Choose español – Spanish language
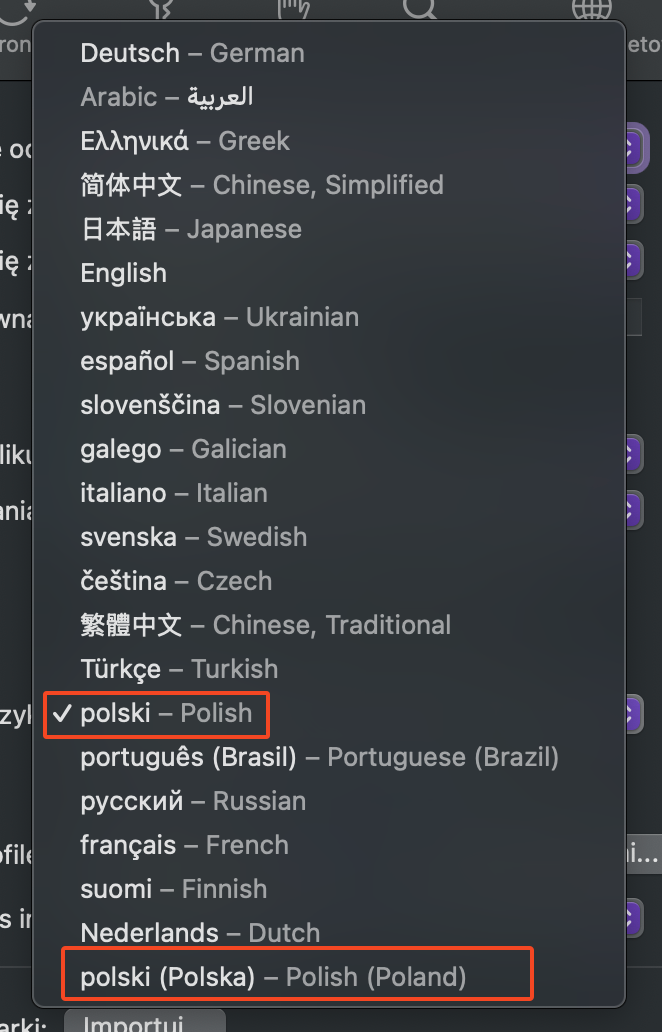662x1032 pixels. [190, 361]
